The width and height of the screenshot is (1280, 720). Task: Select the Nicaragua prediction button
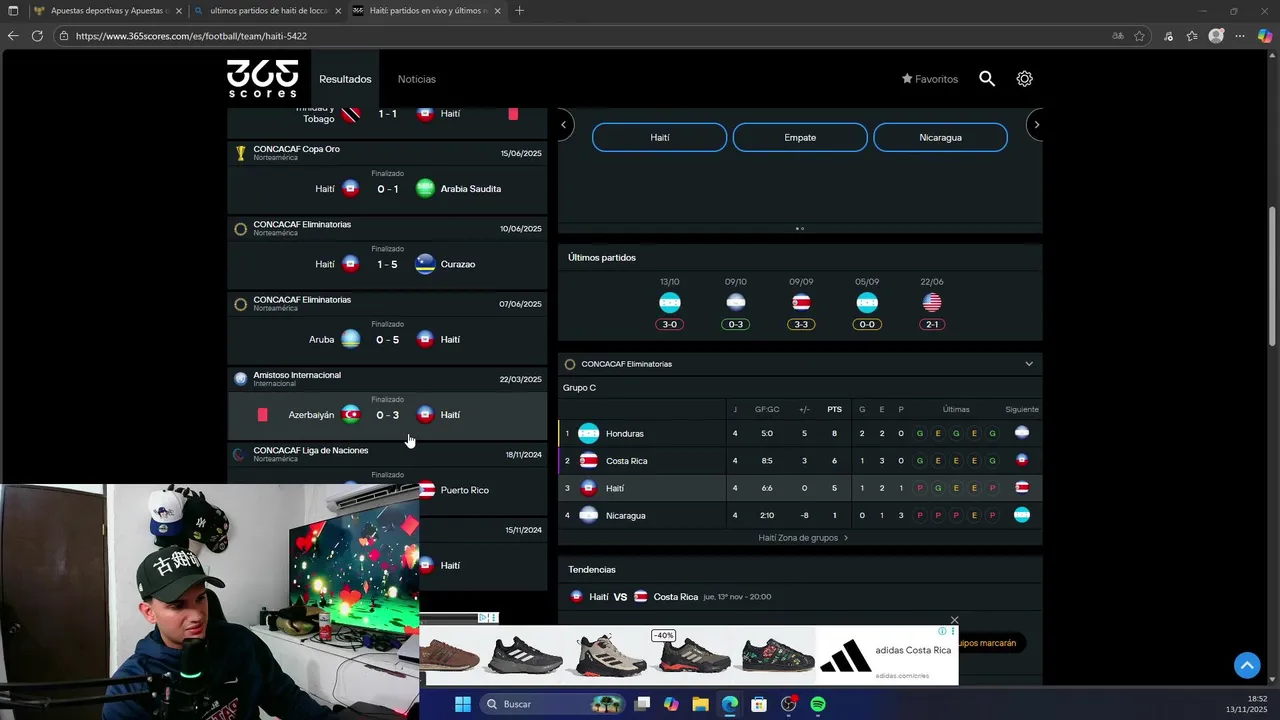[940, 137]
